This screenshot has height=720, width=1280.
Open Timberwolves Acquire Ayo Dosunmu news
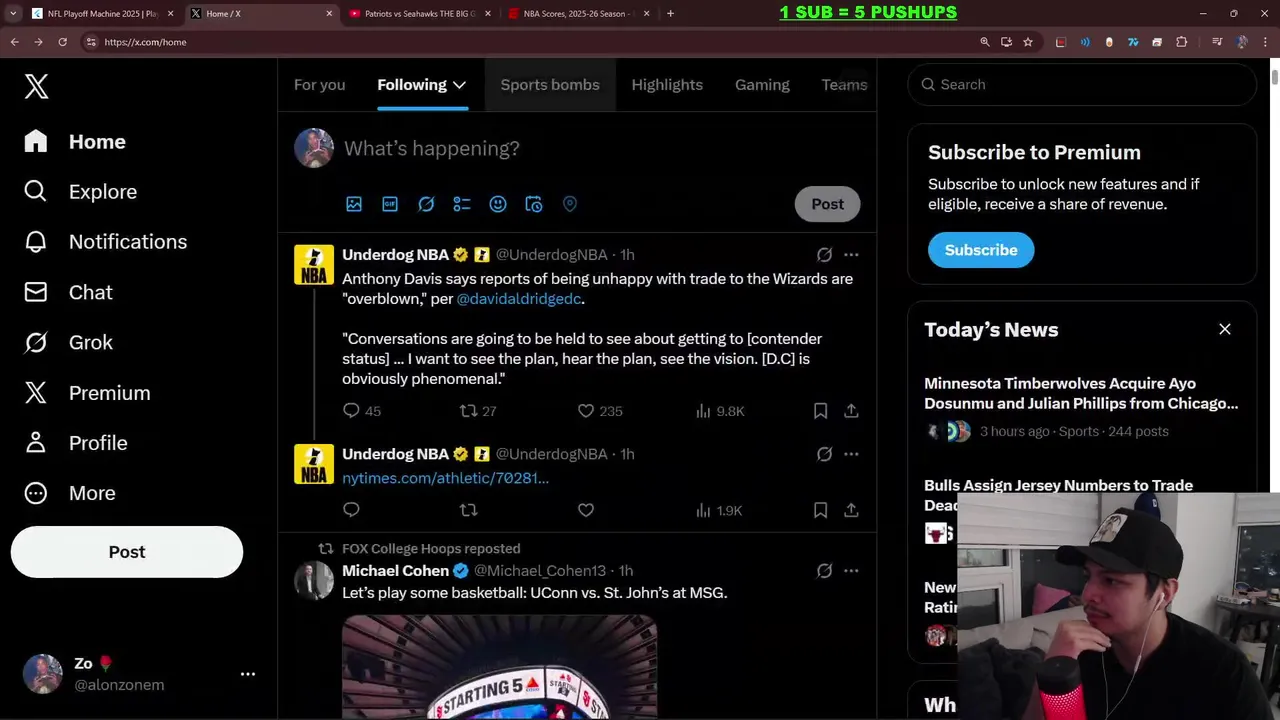[x=1081, y=393]
